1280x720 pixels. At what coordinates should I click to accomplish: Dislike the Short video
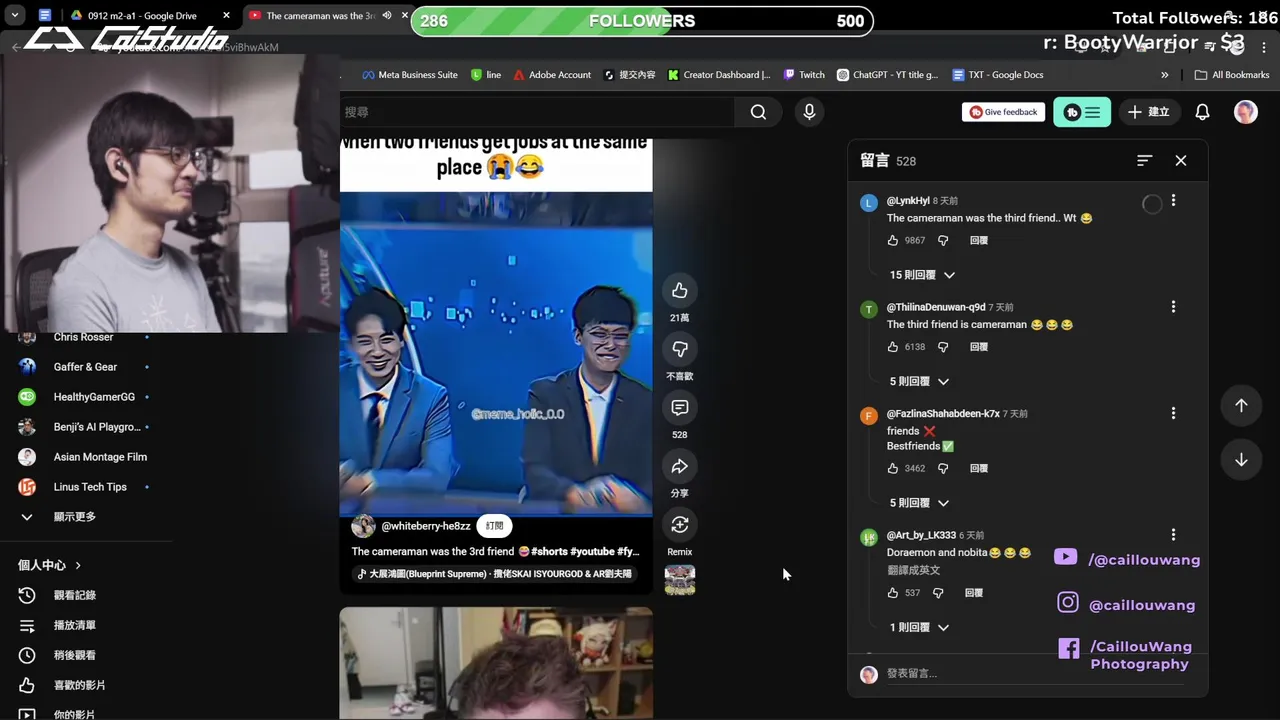point(680,349)
